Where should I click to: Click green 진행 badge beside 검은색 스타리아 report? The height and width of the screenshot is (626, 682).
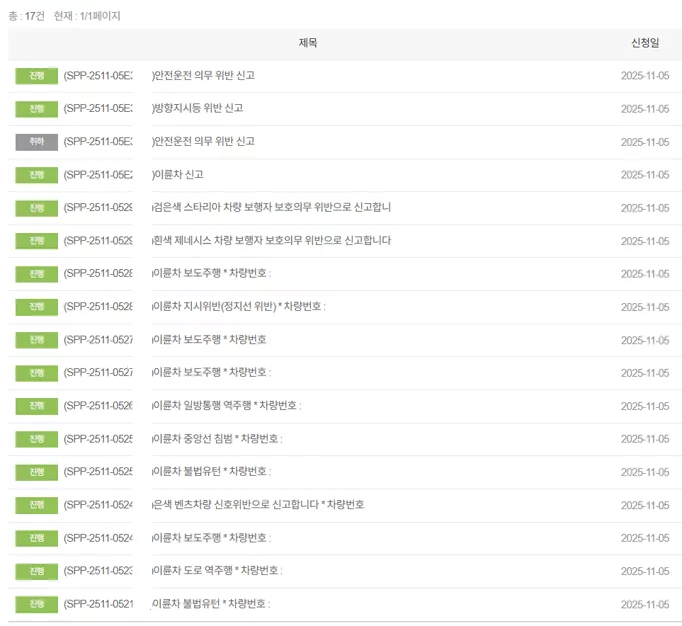click(x=37, y=208)
